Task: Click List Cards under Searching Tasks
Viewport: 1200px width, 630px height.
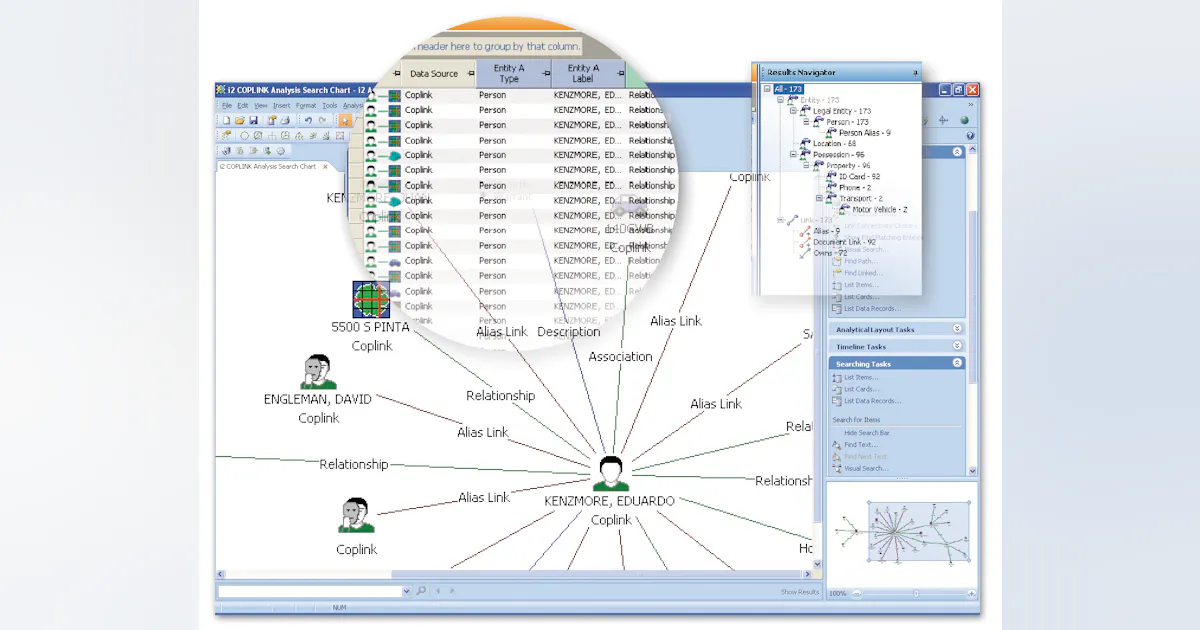Action: [861, 389]
